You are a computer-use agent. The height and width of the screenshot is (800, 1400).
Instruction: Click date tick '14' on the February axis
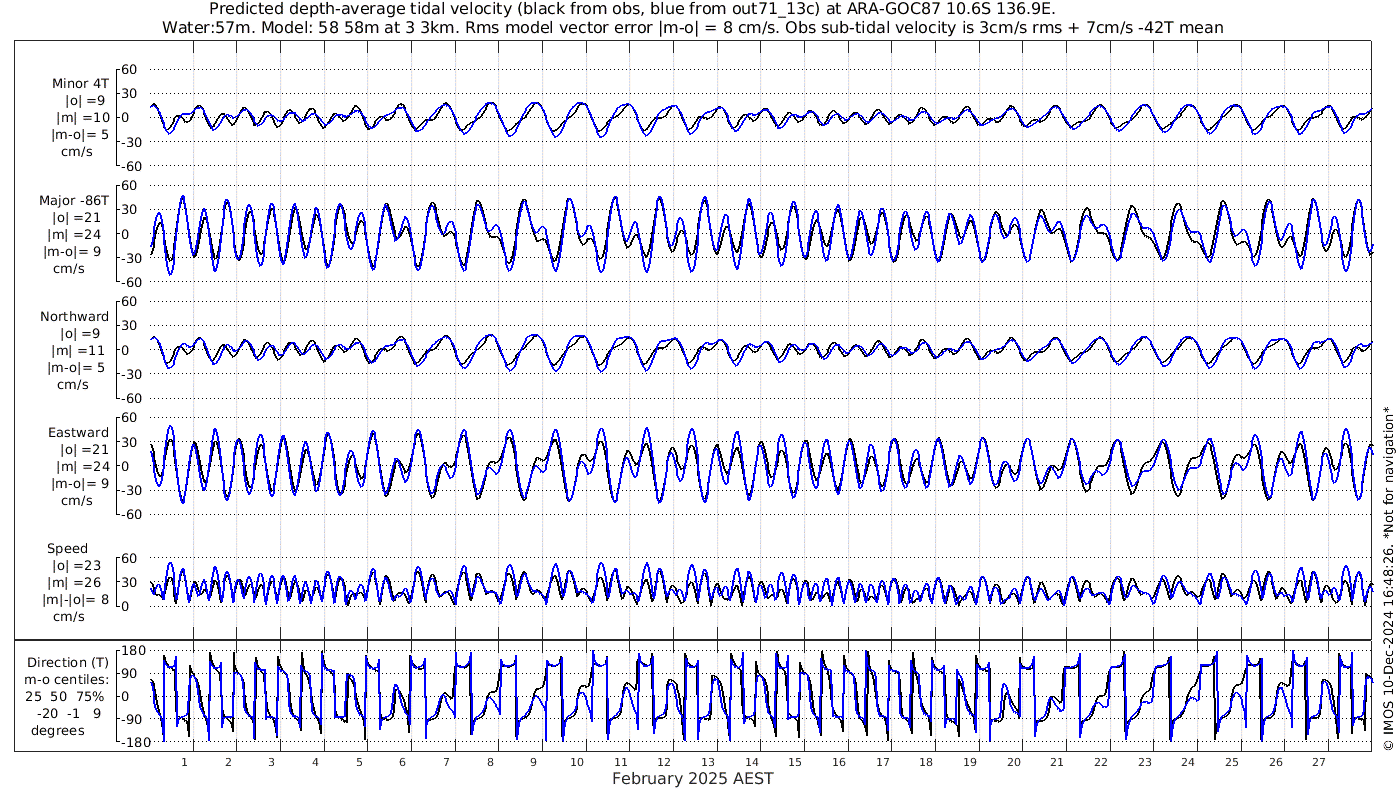(751, 761)
